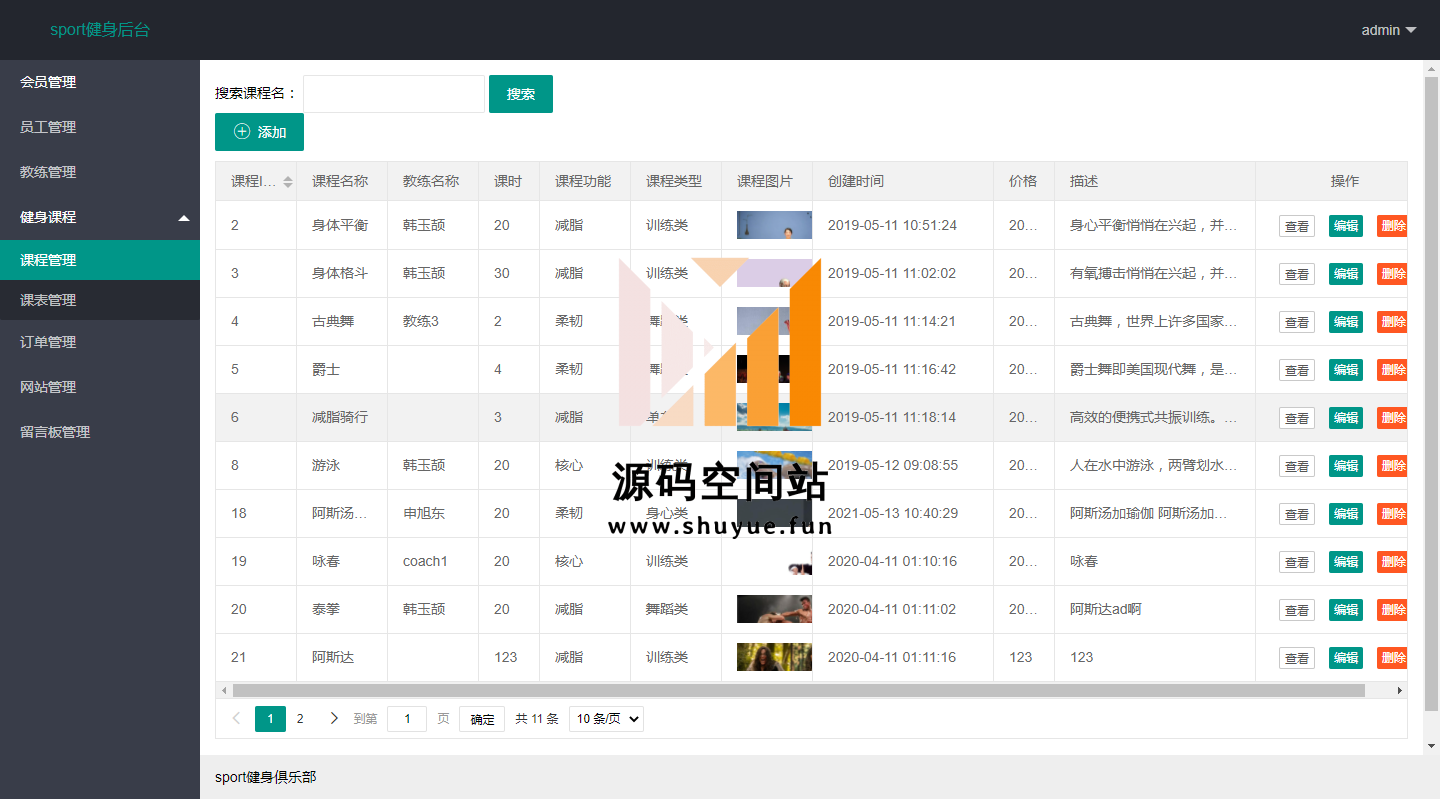Click the horizontal table scrollbar track
The height and width of the screenshot is (799, 1440).
click(800, 690)
